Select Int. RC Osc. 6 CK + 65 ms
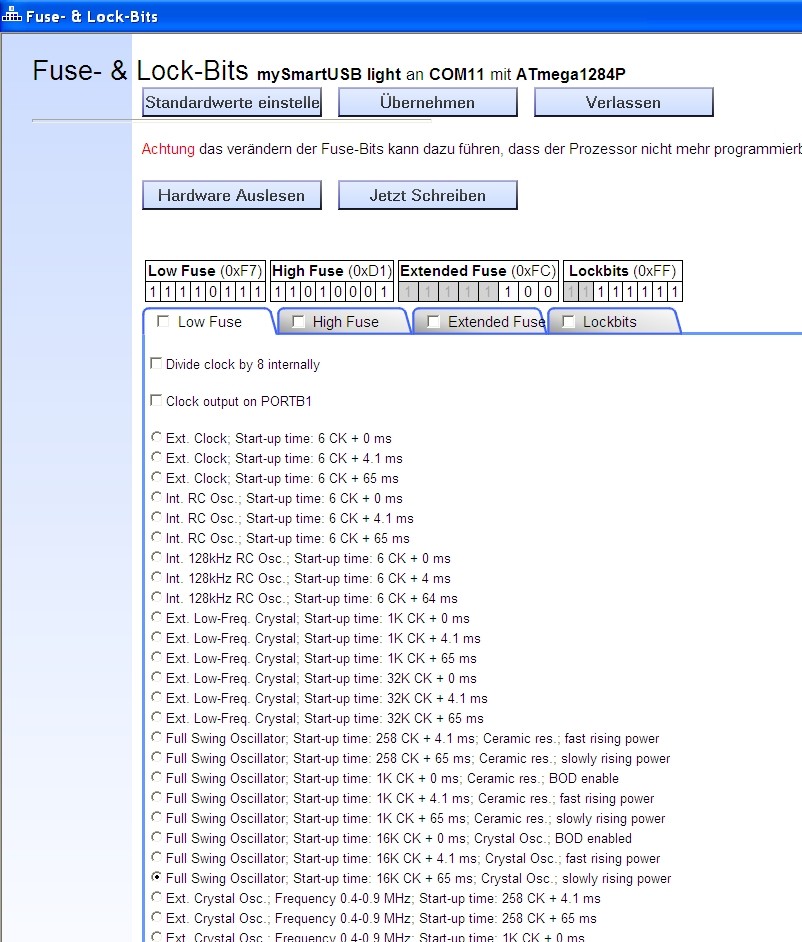802x942 pixels. tap(156, 537)
